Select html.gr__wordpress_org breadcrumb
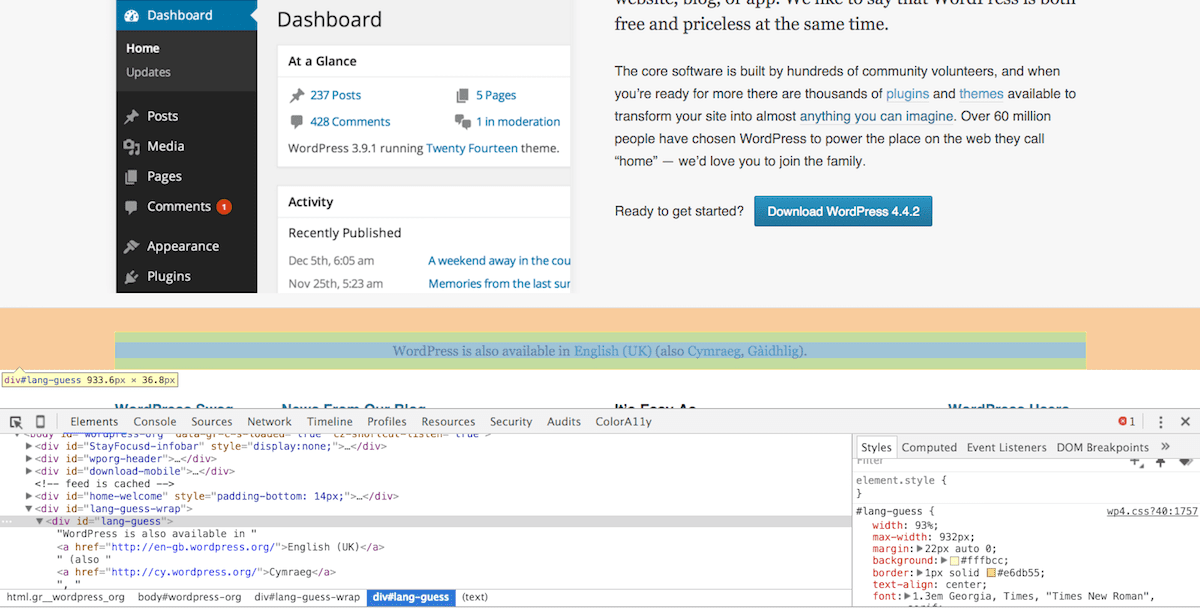Image resolution: width=1200 pixels, height=608 pixels. click(x=66, y=597)
